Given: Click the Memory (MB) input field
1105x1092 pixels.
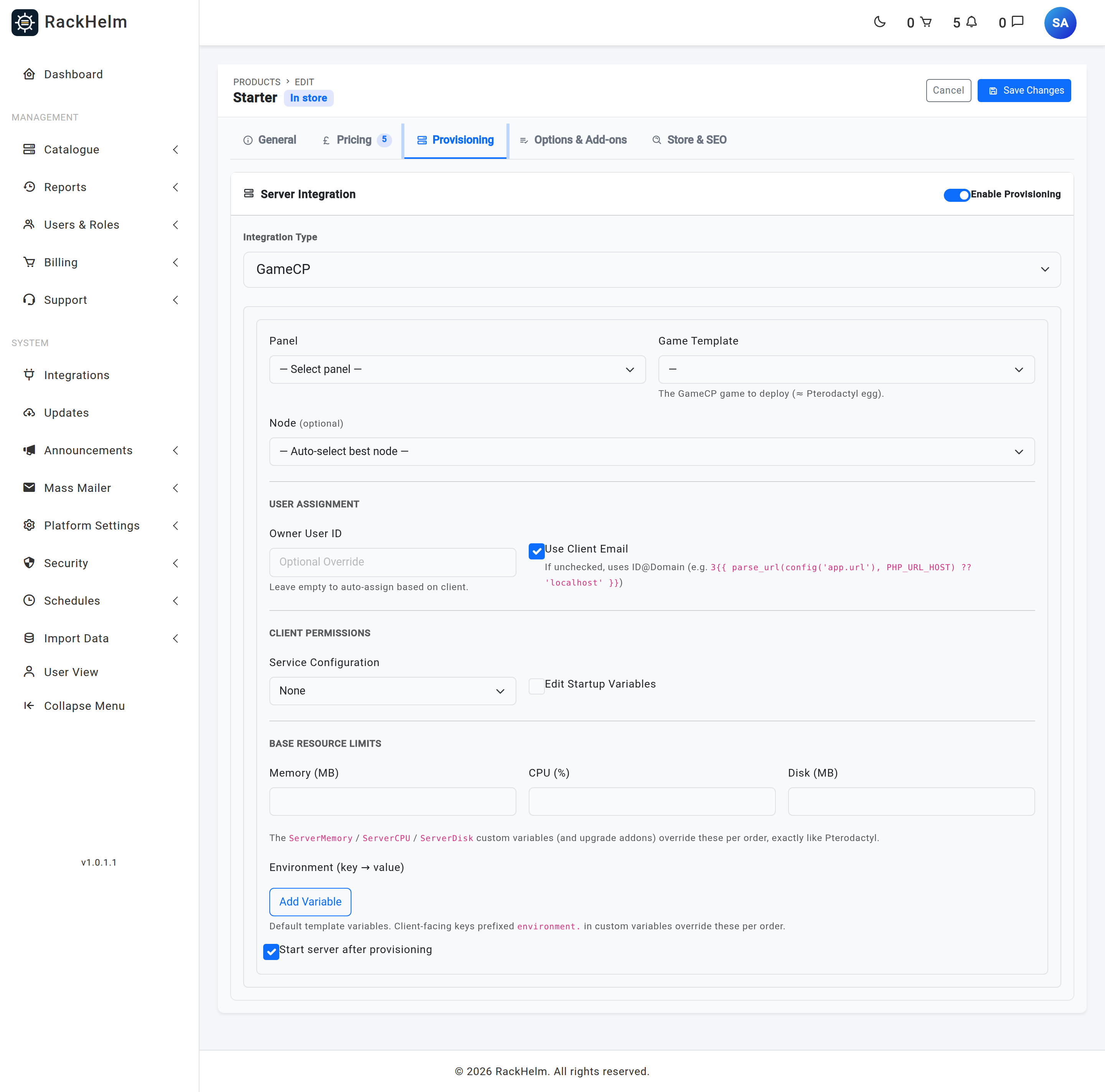Looking at the screenshot, I should coord(393,802).
